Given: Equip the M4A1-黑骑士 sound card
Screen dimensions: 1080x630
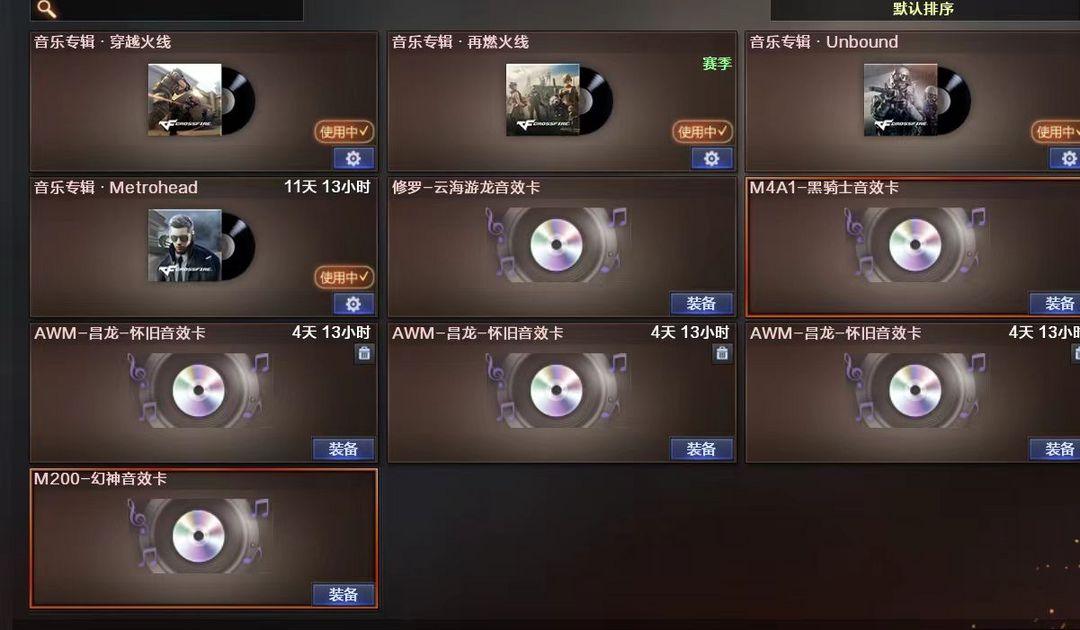Looking at the screenshot, I should [1057, 303].
